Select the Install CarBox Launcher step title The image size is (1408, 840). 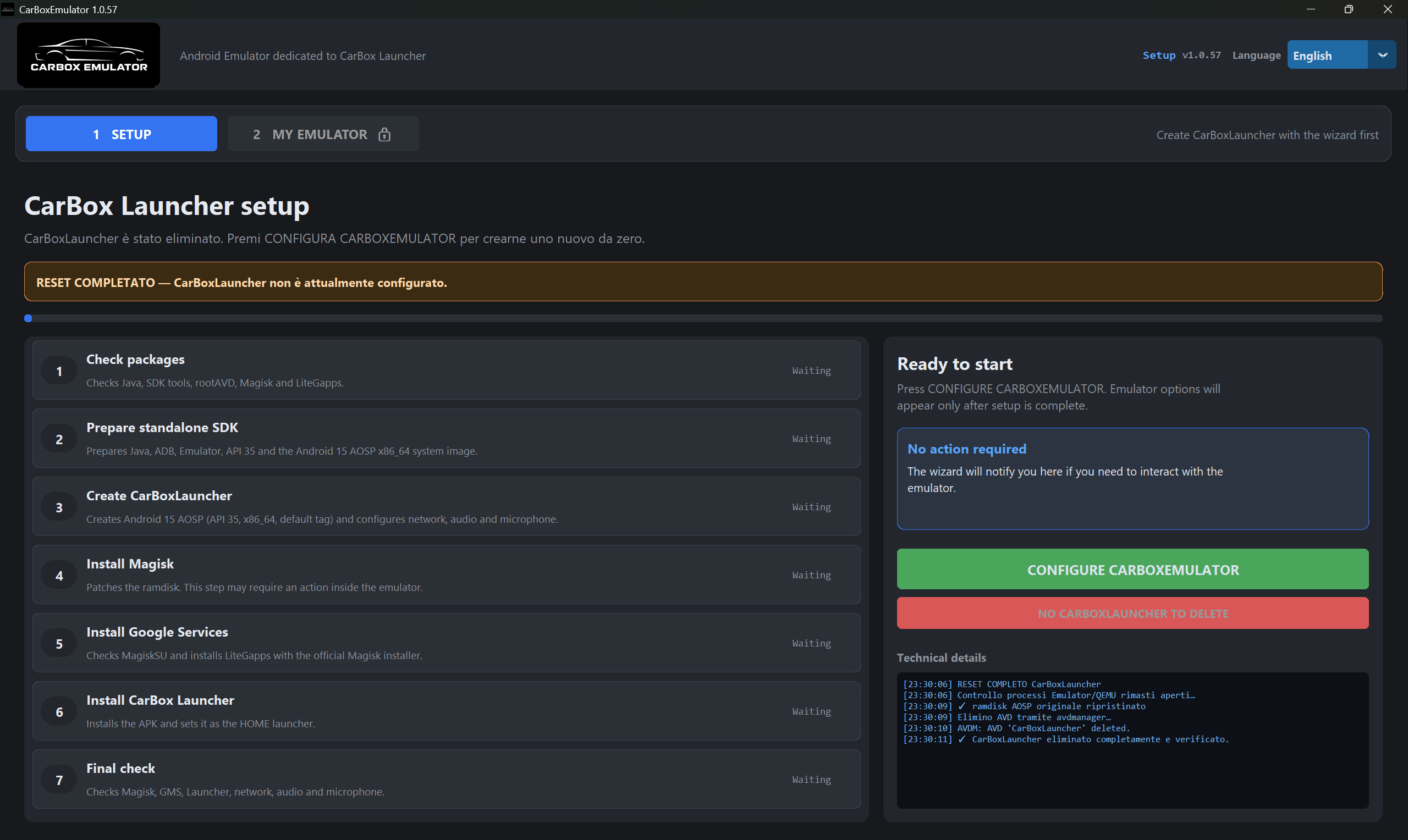(160, 700)
